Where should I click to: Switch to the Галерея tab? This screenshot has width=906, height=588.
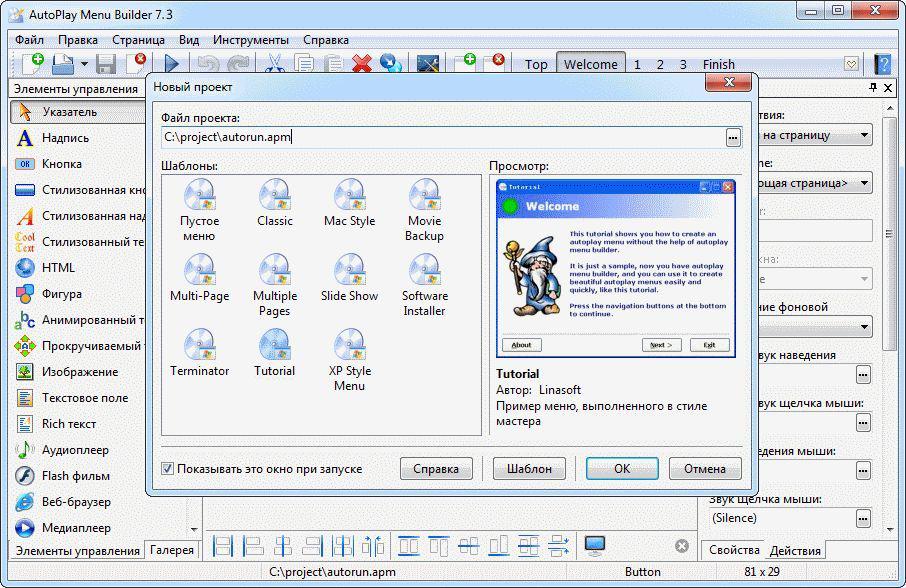[x=172, y=550]
